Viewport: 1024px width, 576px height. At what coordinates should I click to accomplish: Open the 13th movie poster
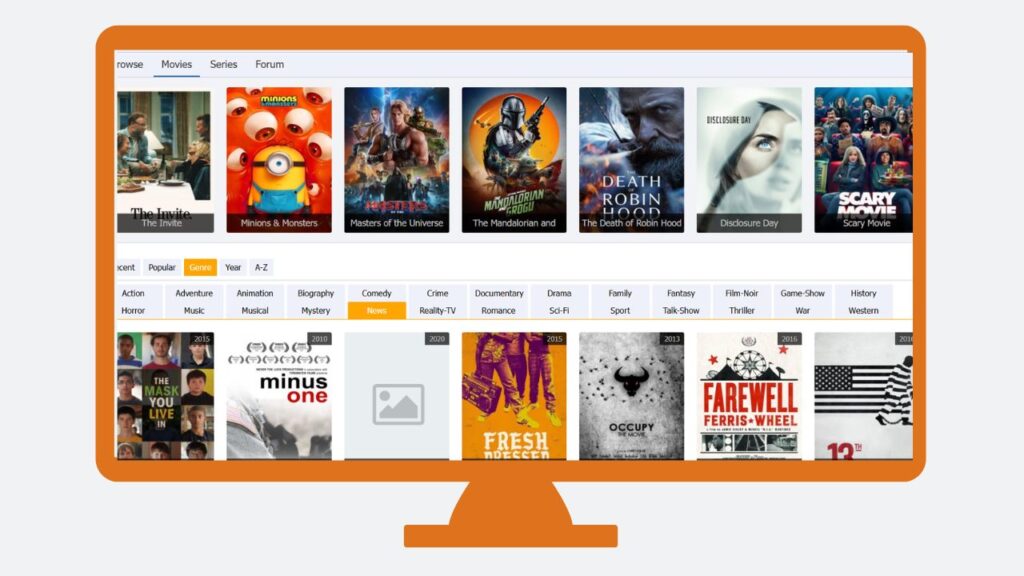(x=863, y=396)
